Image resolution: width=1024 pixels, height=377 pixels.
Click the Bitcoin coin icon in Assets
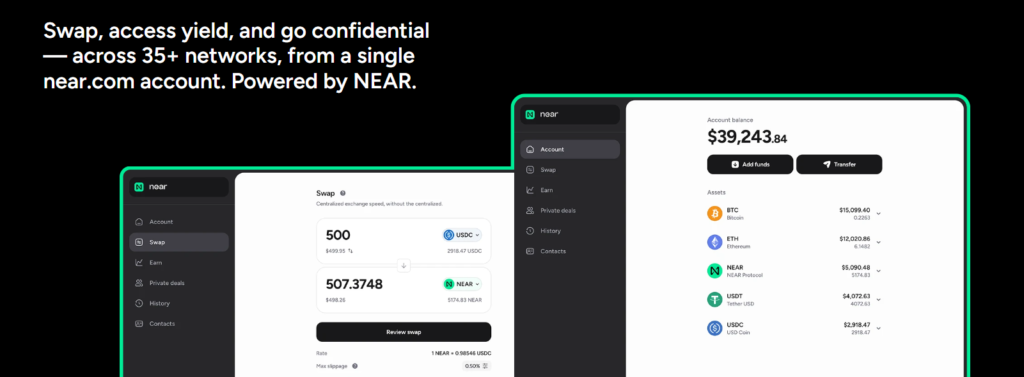714,214
